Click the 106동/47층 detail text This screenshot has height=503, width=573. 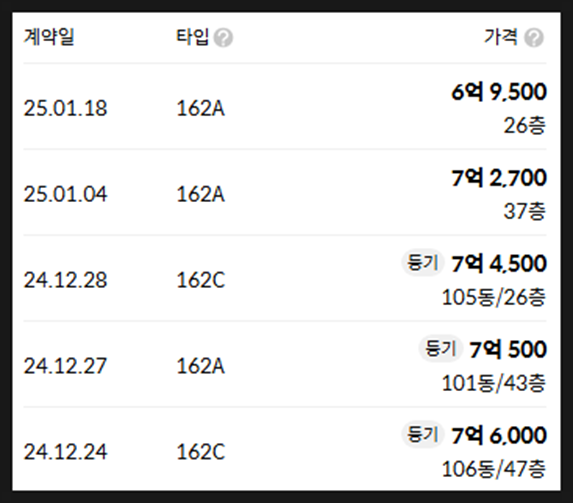(x=494, y=469)
